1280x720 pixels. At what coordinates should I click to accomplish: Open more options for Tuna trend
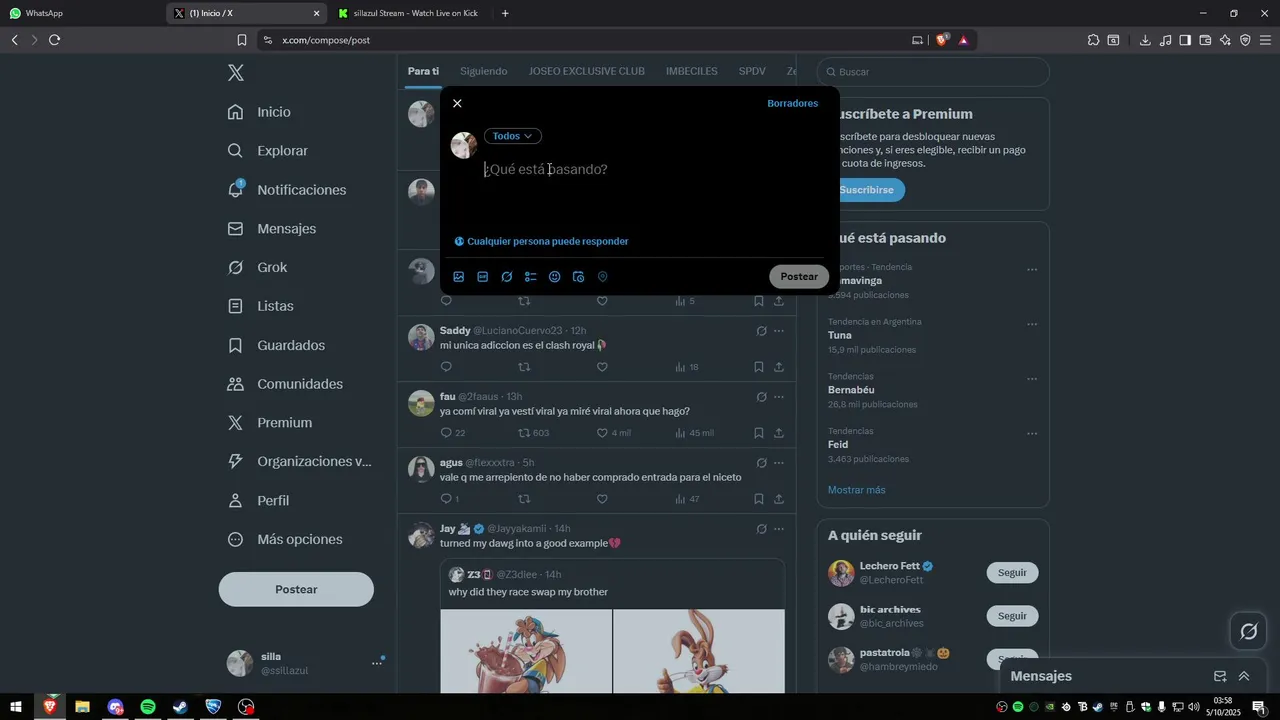tap(1032, 324)
